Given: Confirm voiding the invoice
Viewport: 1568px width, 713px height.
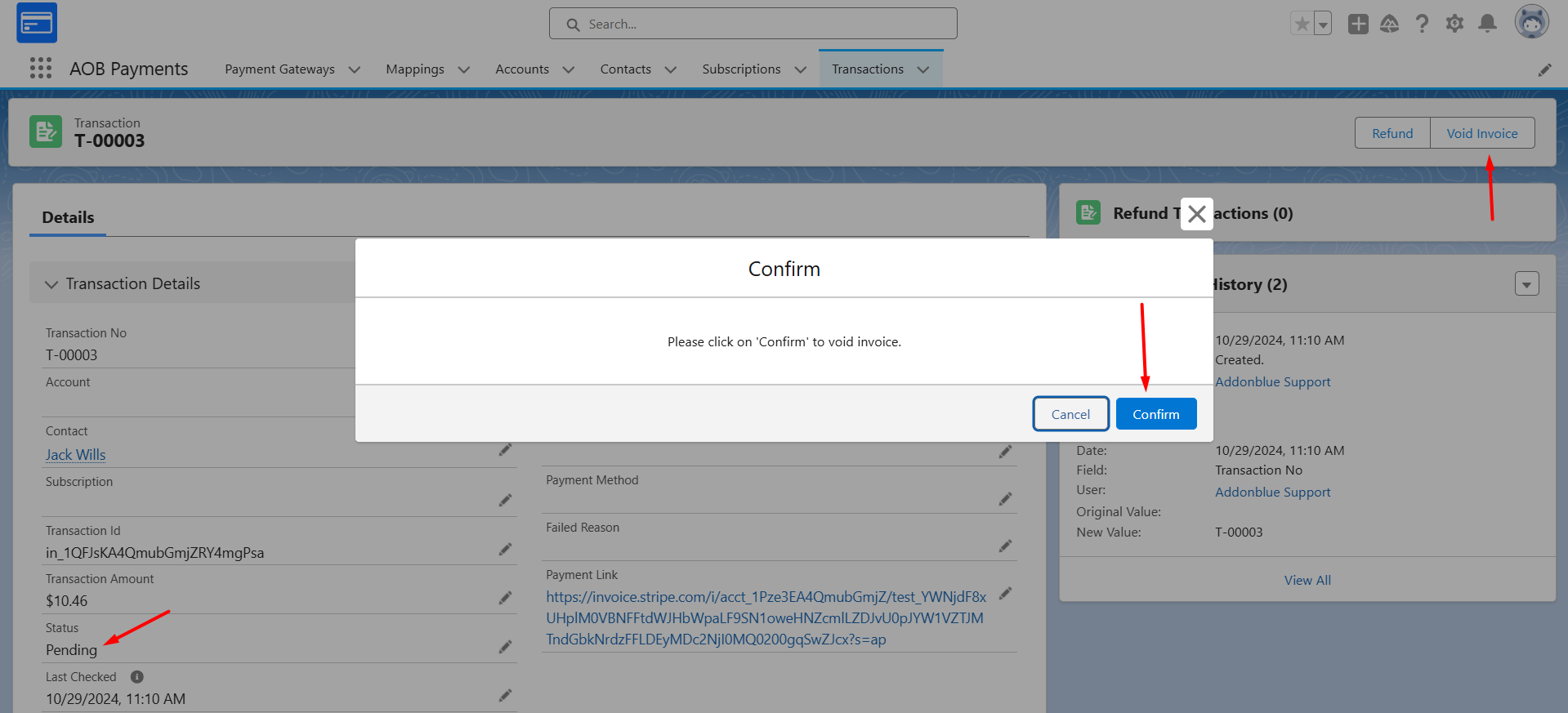Looking at the screenshot, I should pos(1155,414).
